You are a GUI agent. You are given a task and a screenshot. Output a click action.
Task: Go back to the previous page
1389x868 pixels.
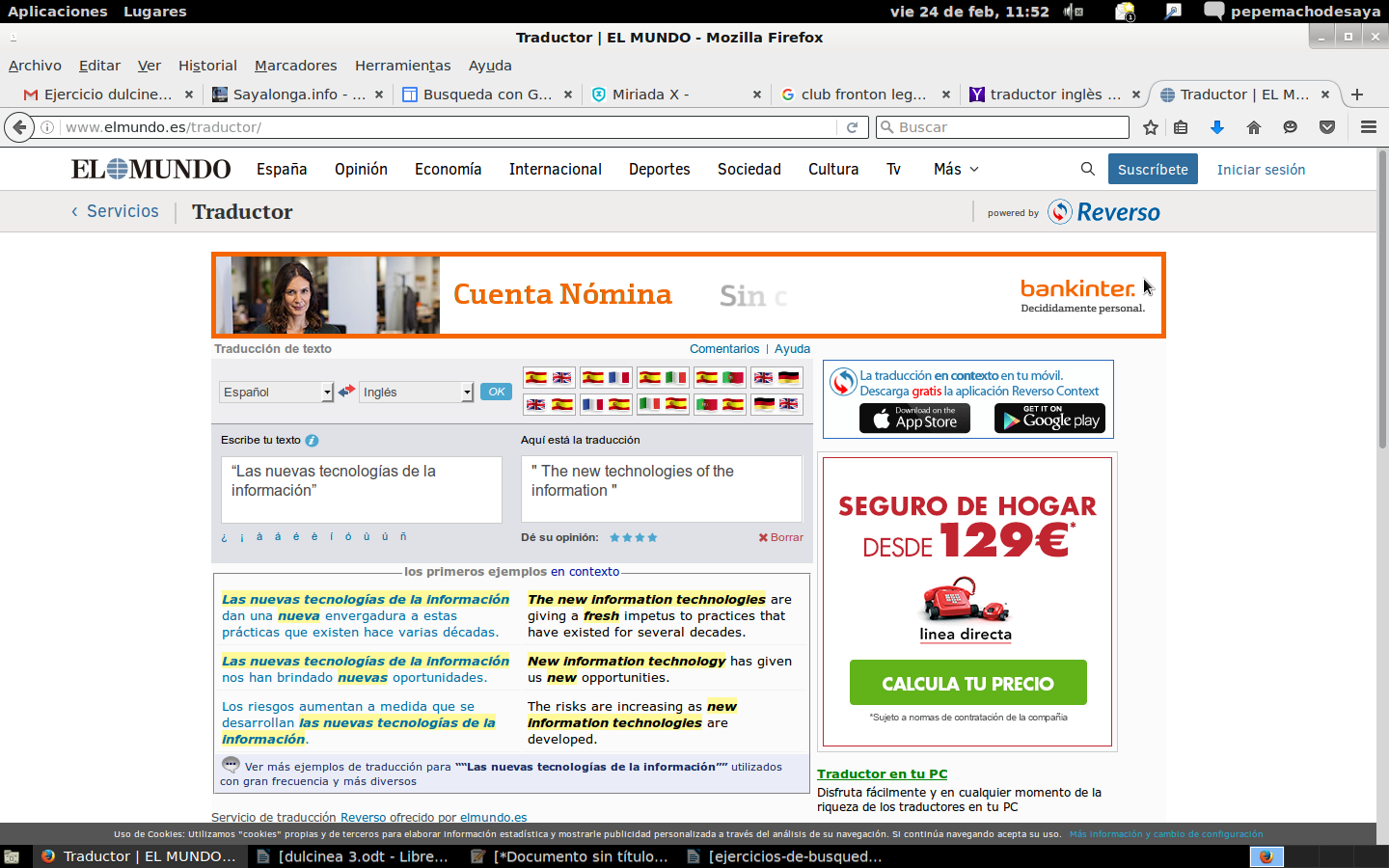click(18, 127)
